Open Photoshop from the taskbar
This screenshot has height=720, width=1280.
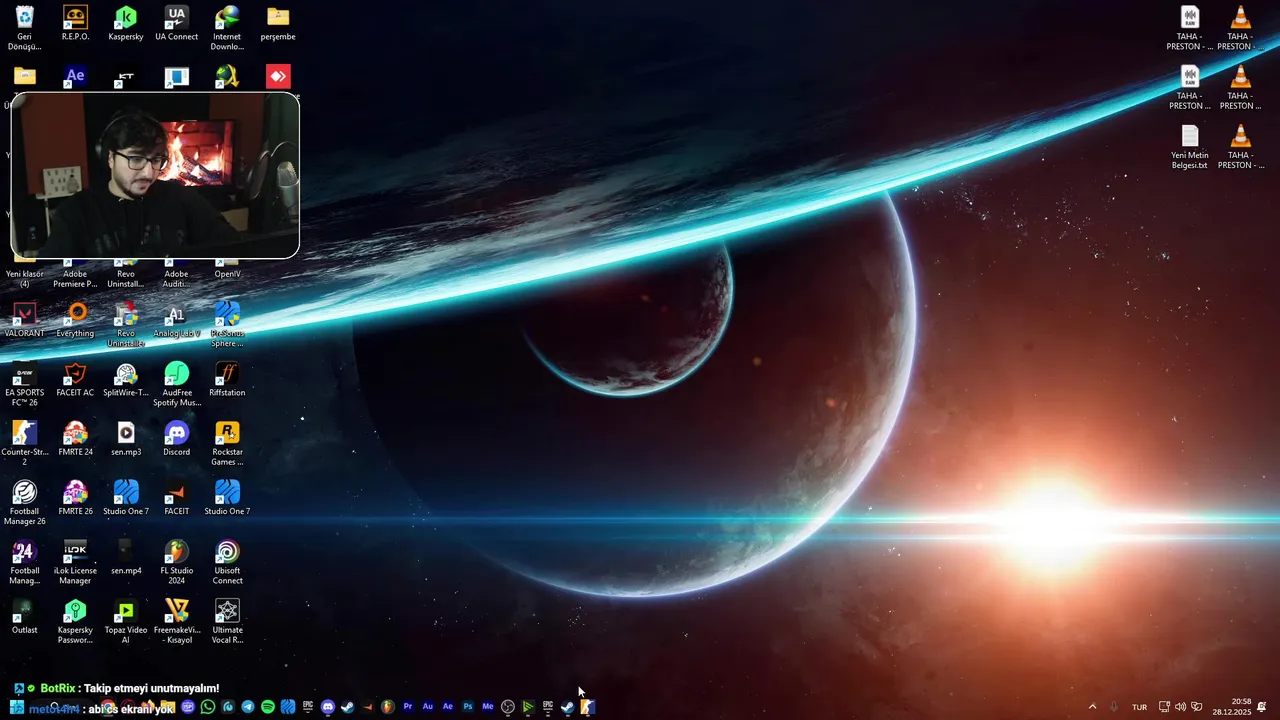(468, 707)
